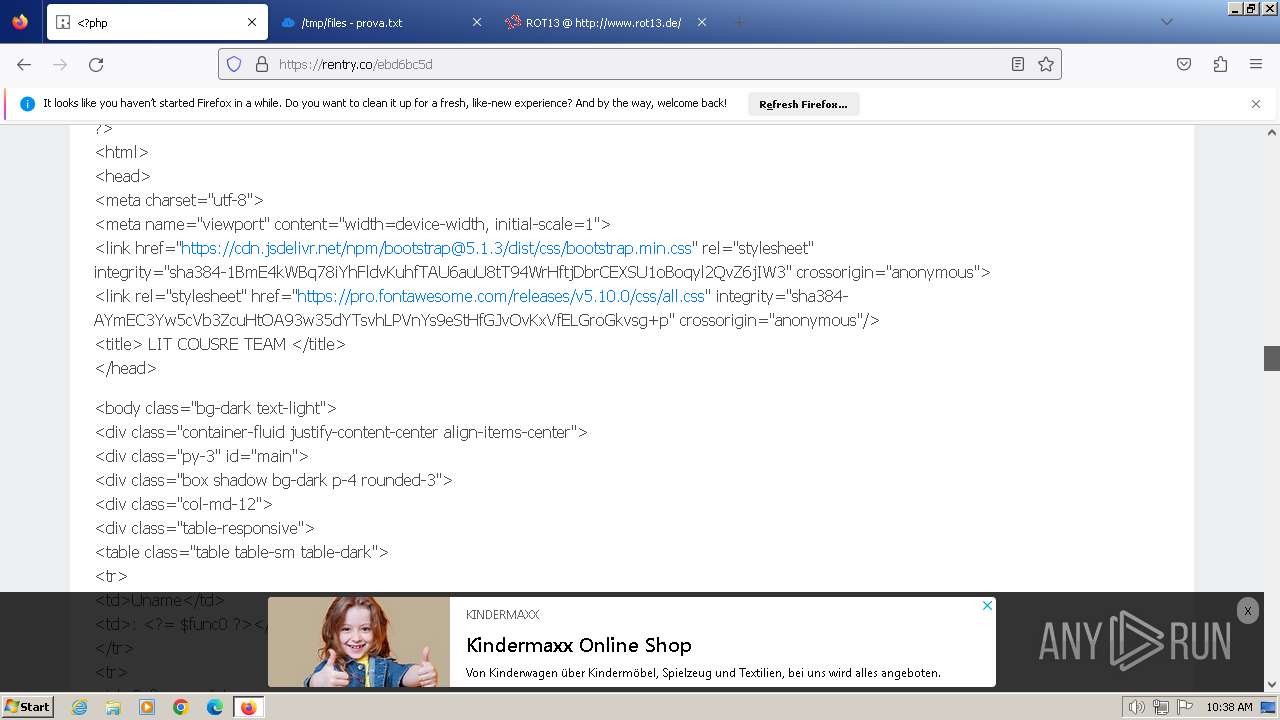The width and height of the screenshot is (1280, 720).
Task: Open the Save to Pocket icon
Action: pos(1184,64)
